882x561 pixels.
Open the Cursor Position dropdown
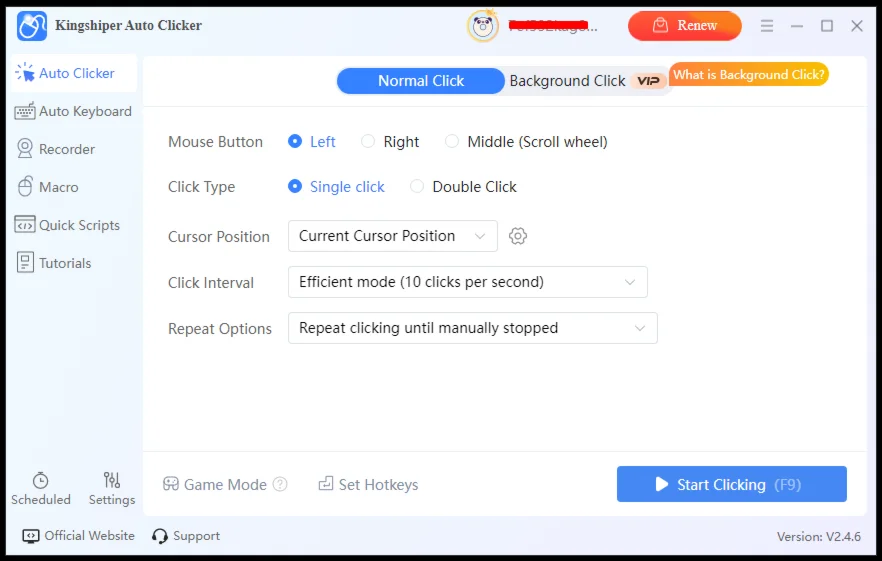click(393, 236)
